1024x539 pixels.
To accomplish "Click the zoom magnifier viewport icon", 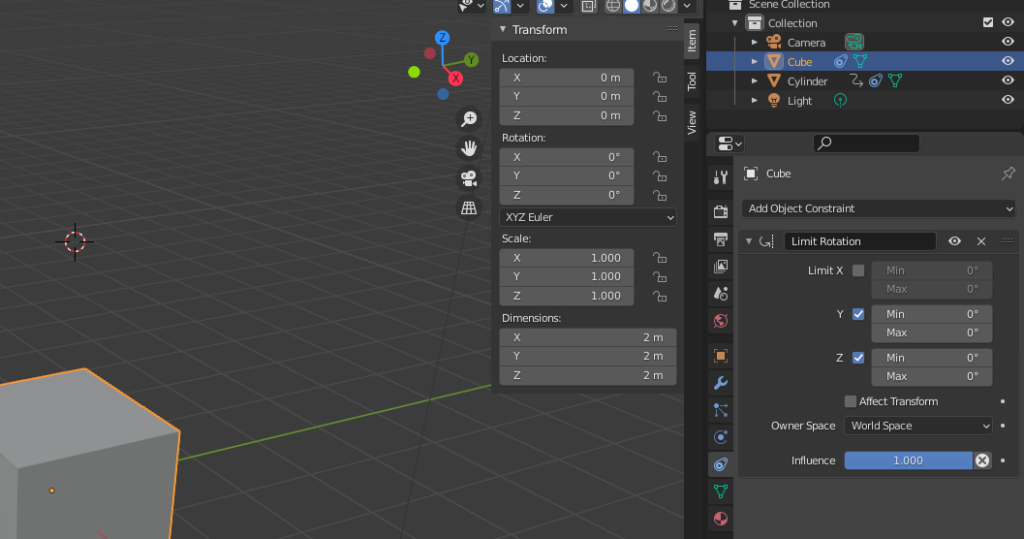I will 468,120.
